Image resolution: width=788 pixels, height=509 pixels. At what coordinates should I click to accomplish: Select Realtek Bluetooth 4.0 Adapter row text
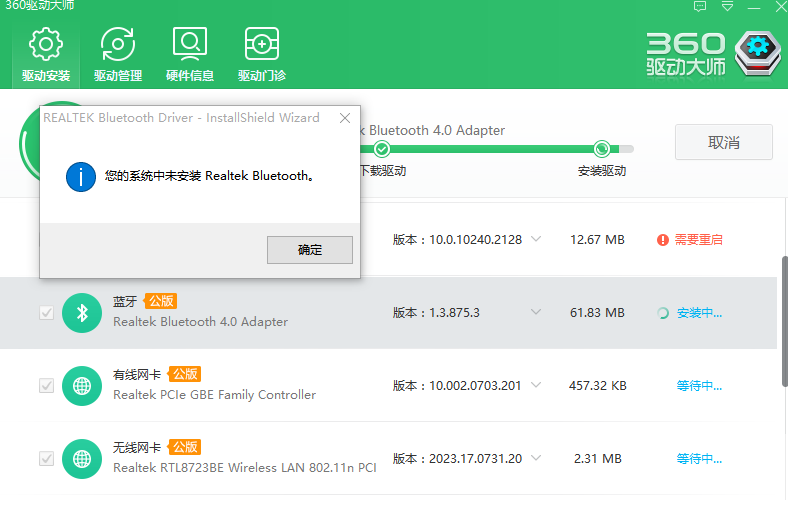point(201,322)
